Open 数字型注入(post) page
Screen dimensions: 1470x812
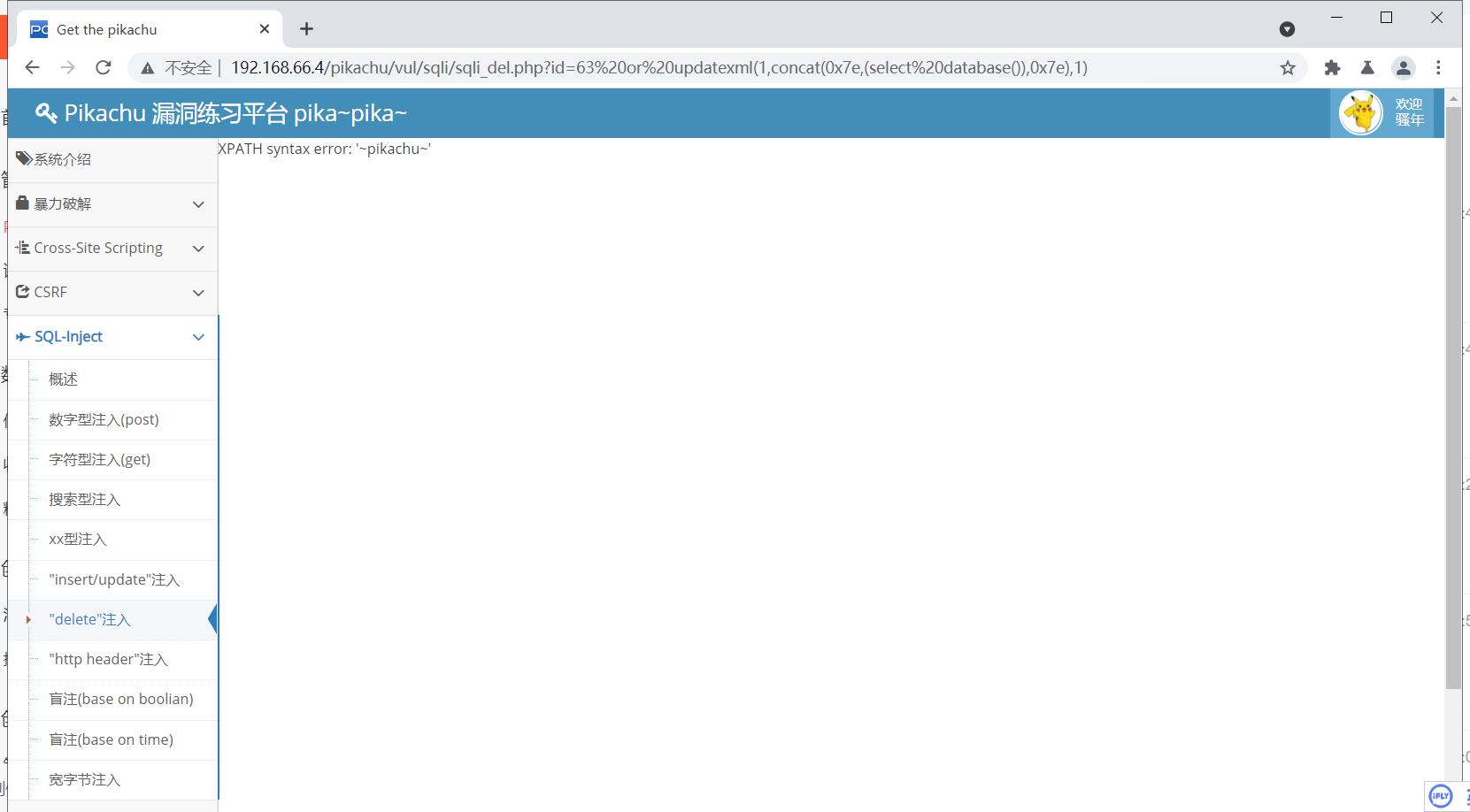coord(104,419)
